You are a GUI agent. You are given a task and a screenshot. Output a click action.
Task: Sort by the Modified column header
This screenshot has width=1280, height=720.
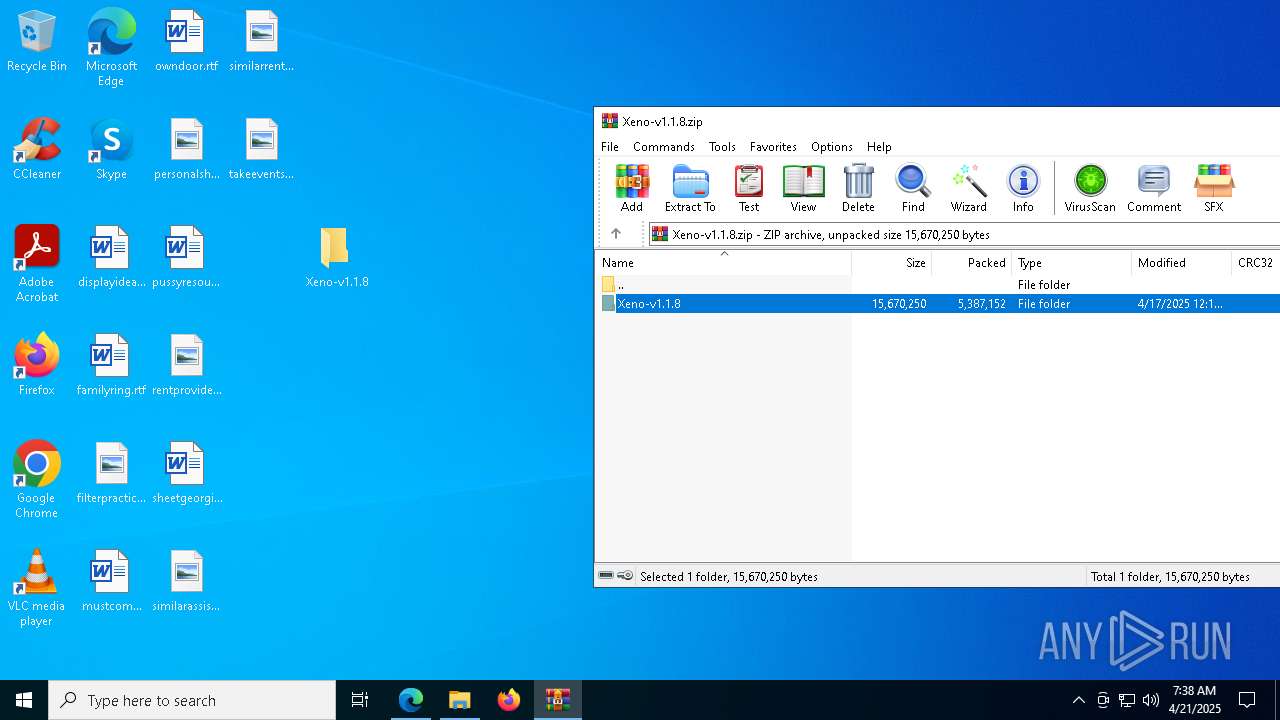point(1182,263)
